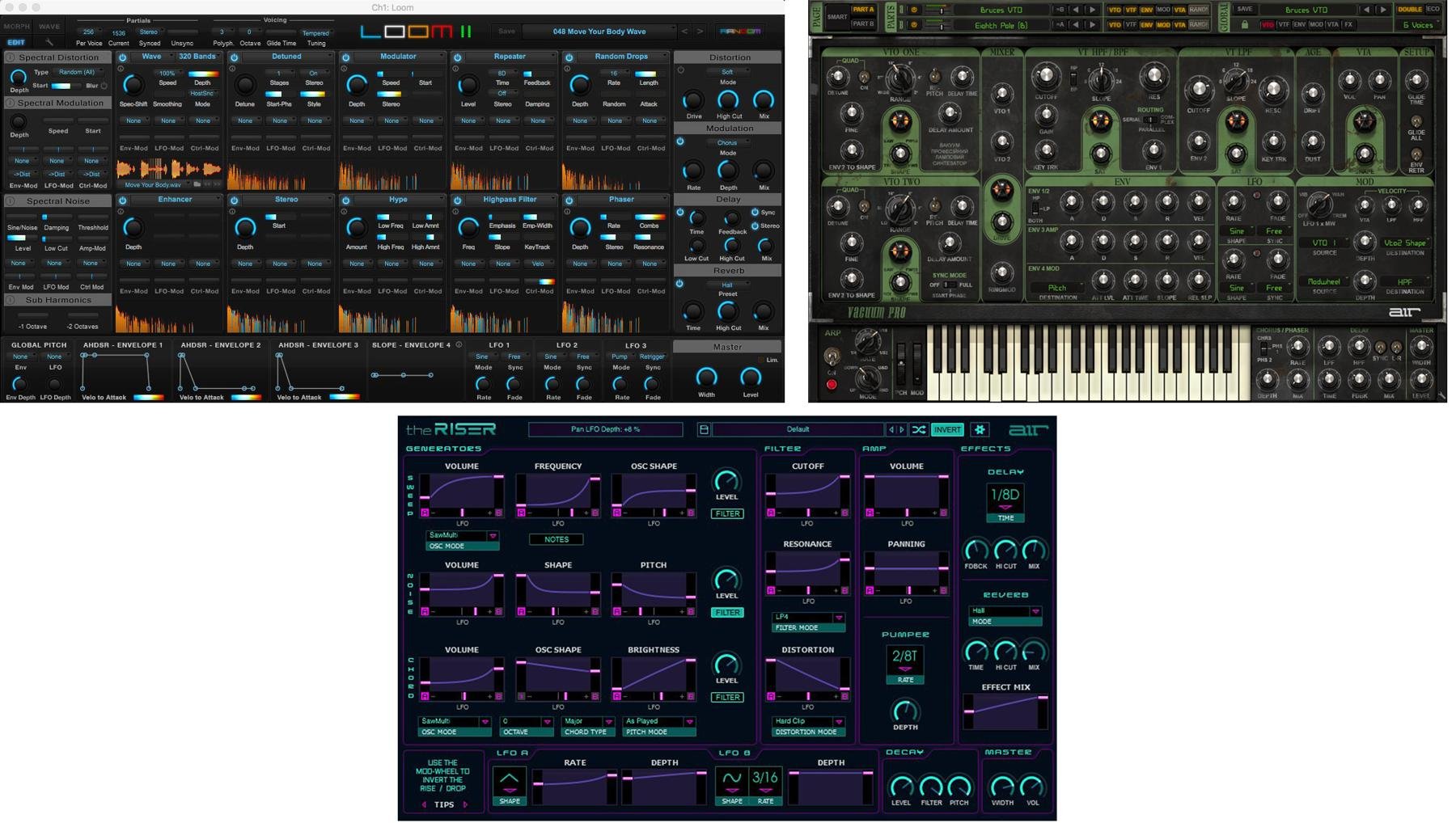Toggle power for Loom's Wave module
Image resolution: width=1456 pixels, height=823 pixels.
[123, 57]
